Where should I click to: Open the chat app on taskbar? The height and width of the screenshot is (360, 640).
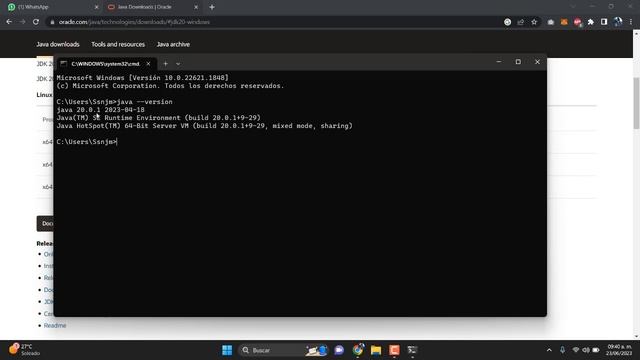click(x=339, y=350)
